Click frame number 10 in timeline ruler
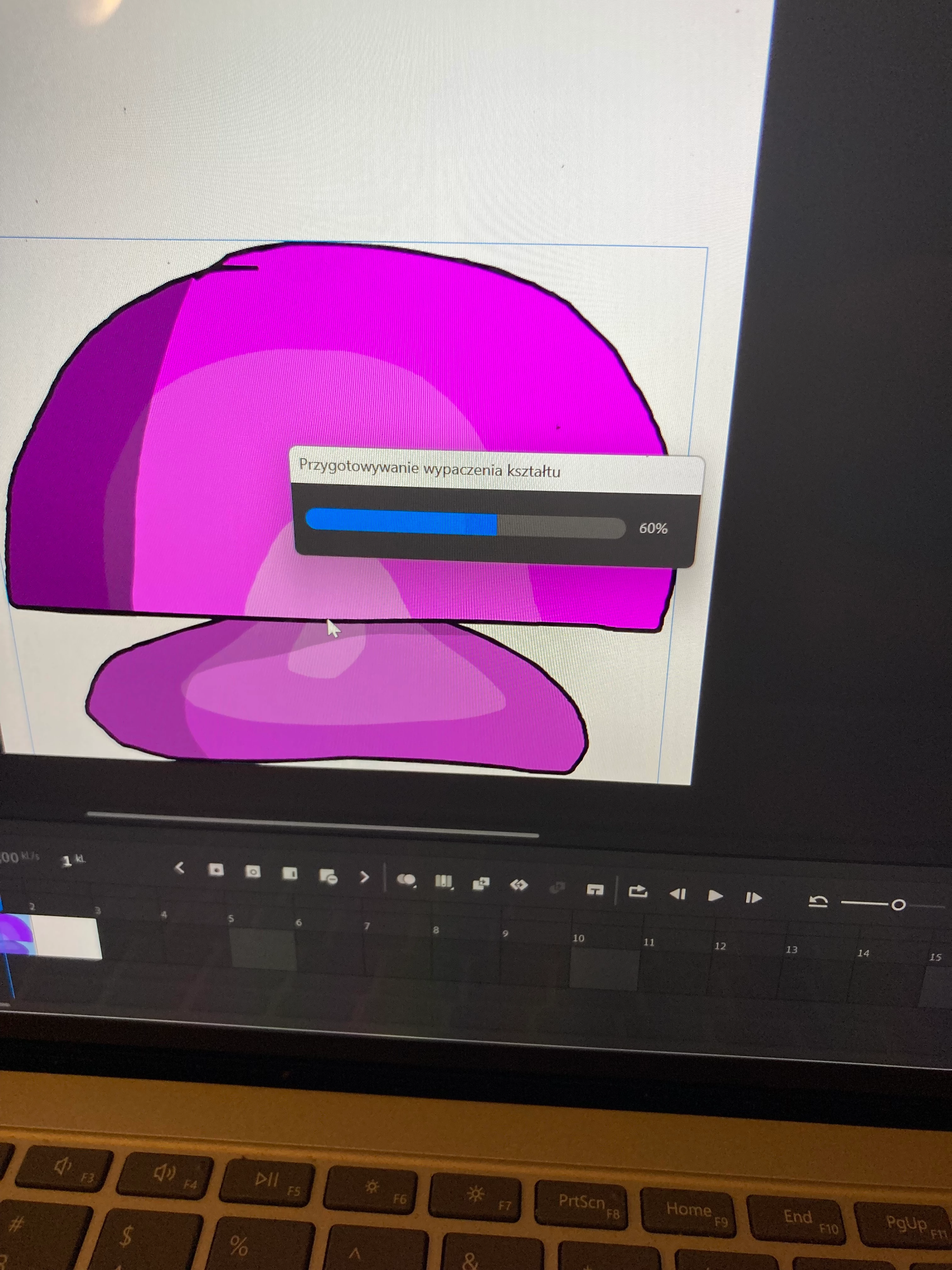 point(578,938)
